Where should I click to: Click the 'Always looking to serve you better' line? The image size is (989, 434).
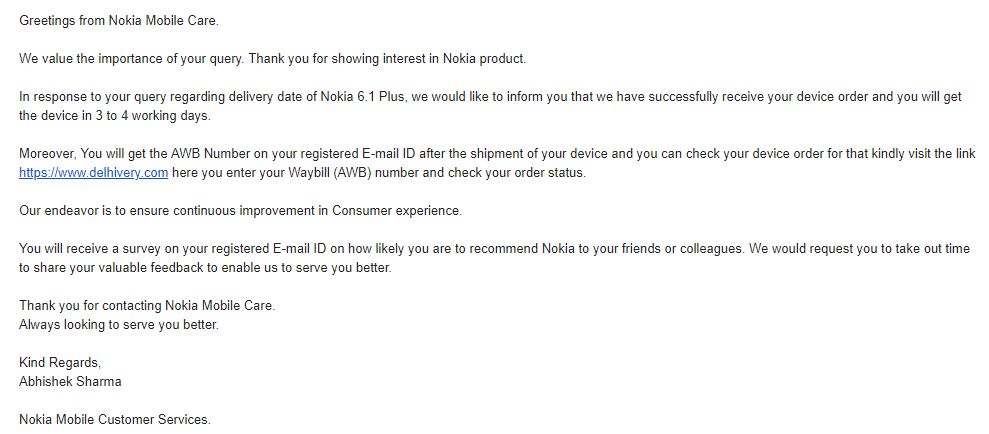tap(119, 325)
